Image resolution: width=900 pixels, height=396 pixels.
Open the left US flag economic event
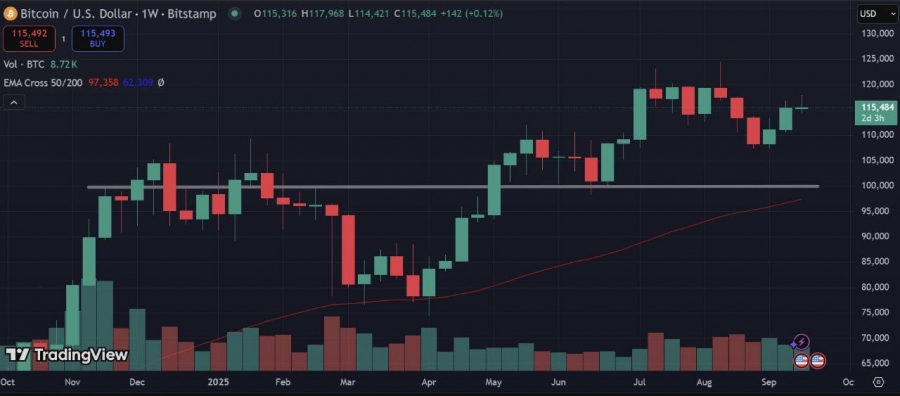pyautogui.click(x=801, y=361)
